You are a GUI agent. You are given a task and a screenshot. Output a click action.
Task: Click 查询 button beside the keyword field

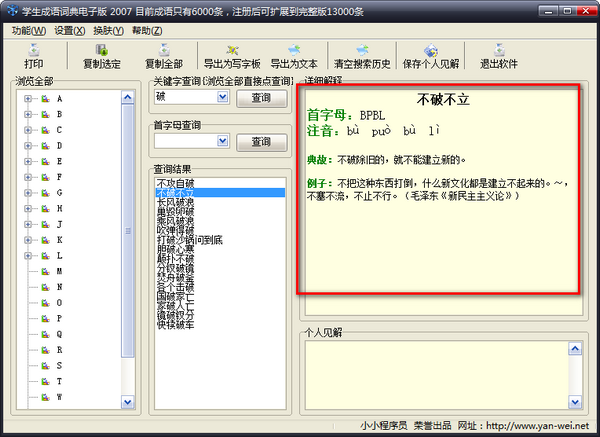260,98
